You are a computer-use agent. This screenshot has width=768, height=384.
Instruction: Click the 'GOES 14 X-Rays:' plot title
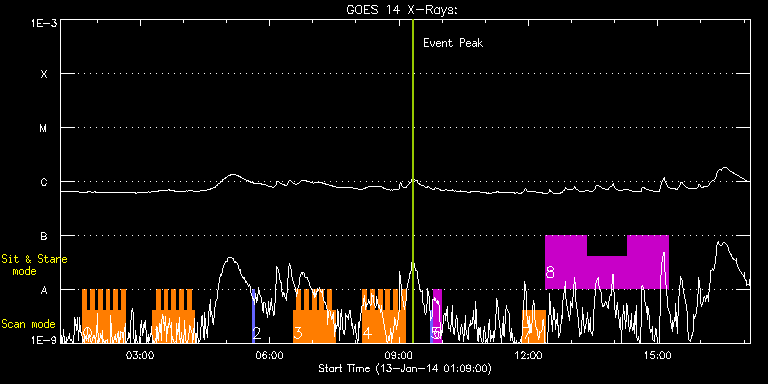click(402, 11)
